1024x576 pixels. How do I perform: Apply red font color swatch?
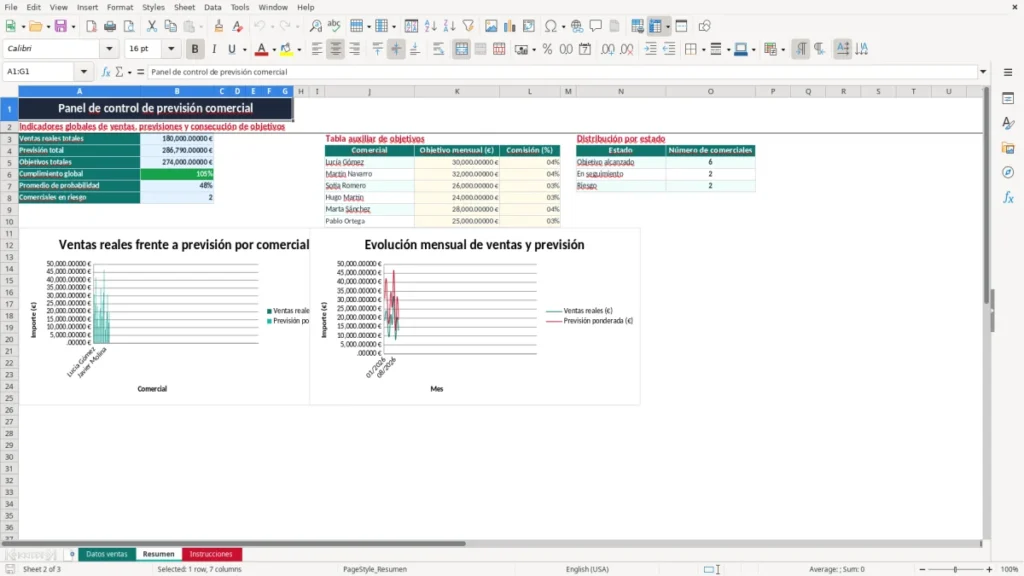261,49
